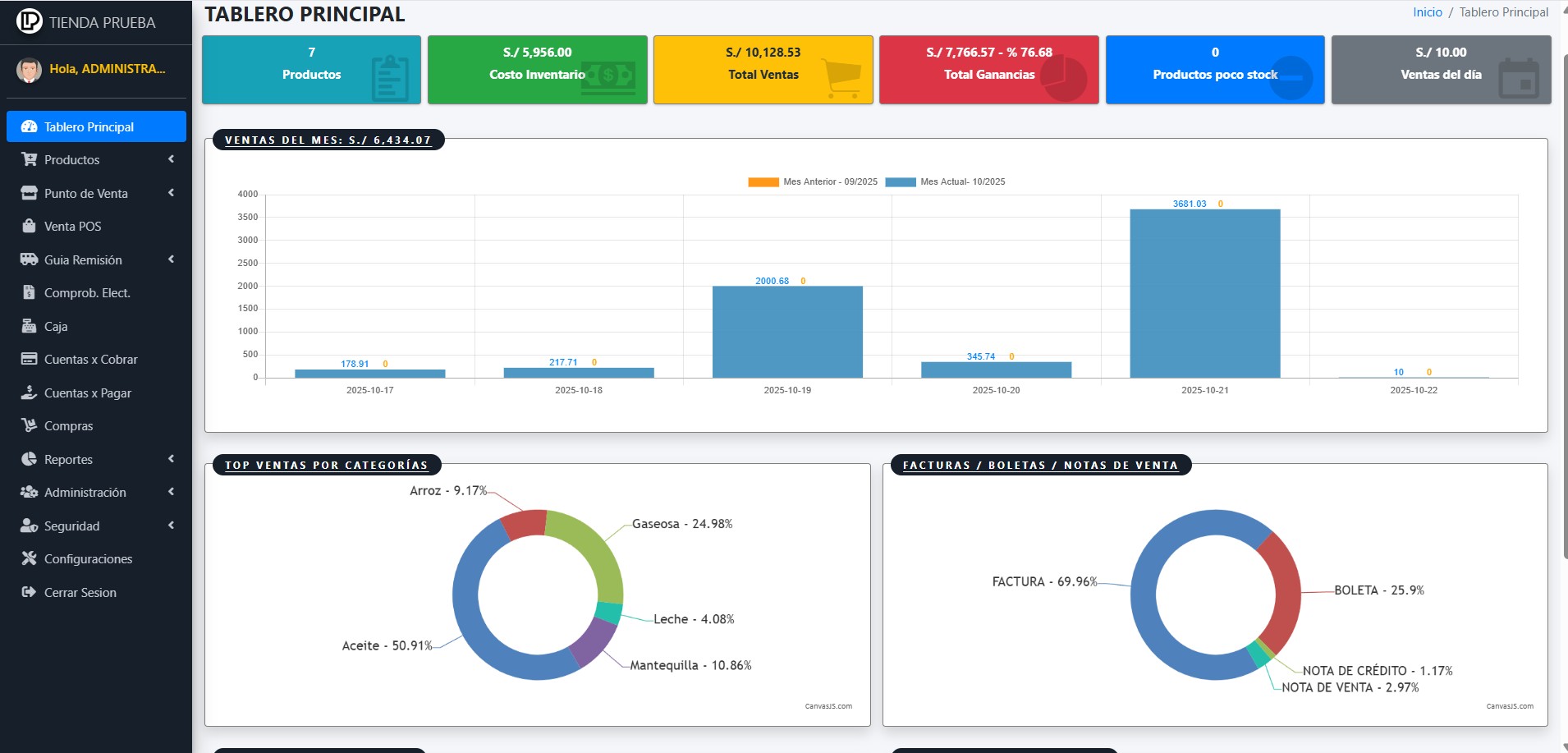Click the Inicio breadcrumb link
This screenshot has height=753, width=1568.
click(x=1427, y=12)
